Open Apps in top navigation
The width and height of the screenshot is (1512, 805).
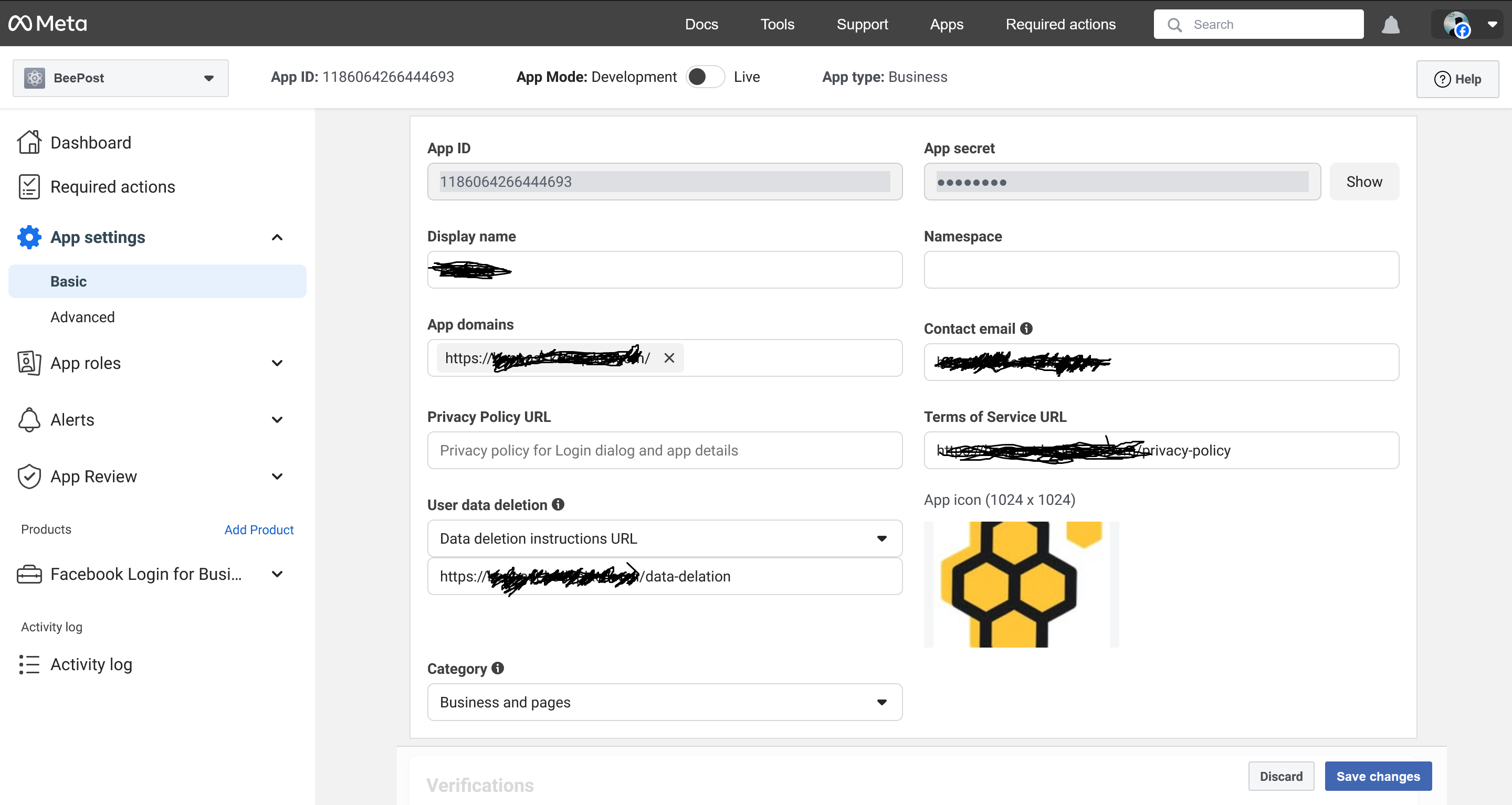click(946, 24)
